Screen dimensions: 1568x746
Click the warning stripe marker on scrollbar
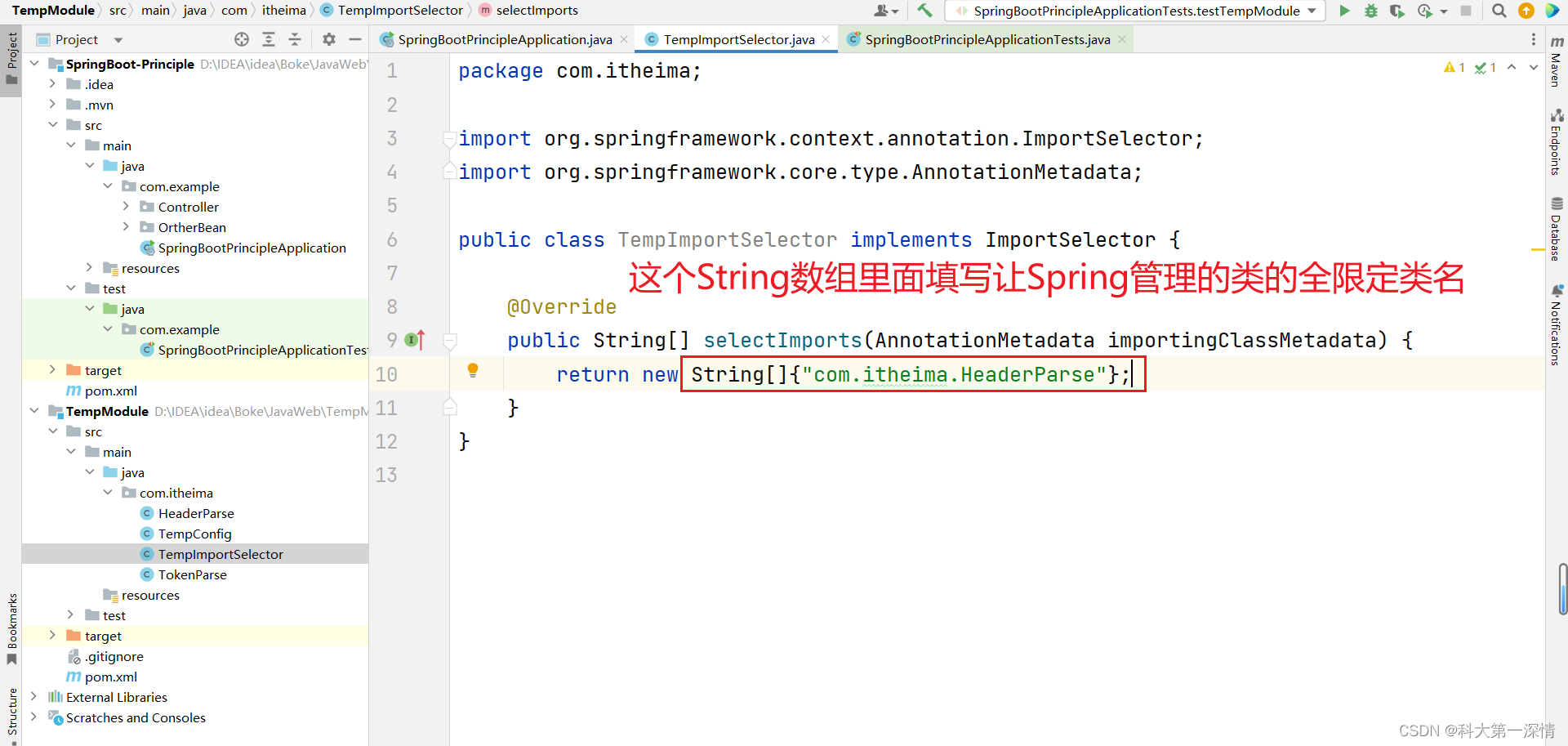[1538, 249]
